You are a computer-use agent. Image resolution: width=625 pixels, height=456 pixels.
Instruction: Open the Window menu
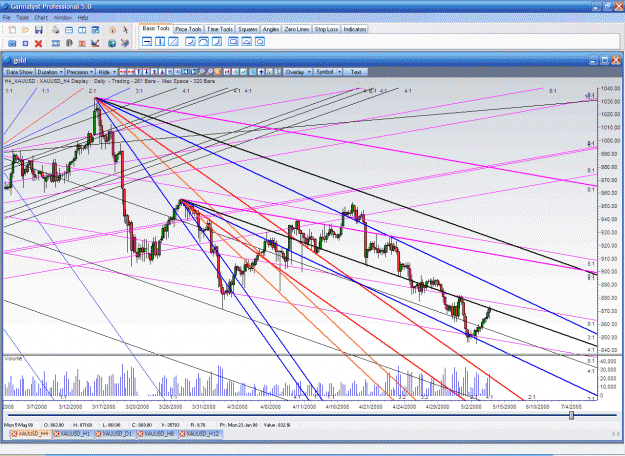point(62,18)
